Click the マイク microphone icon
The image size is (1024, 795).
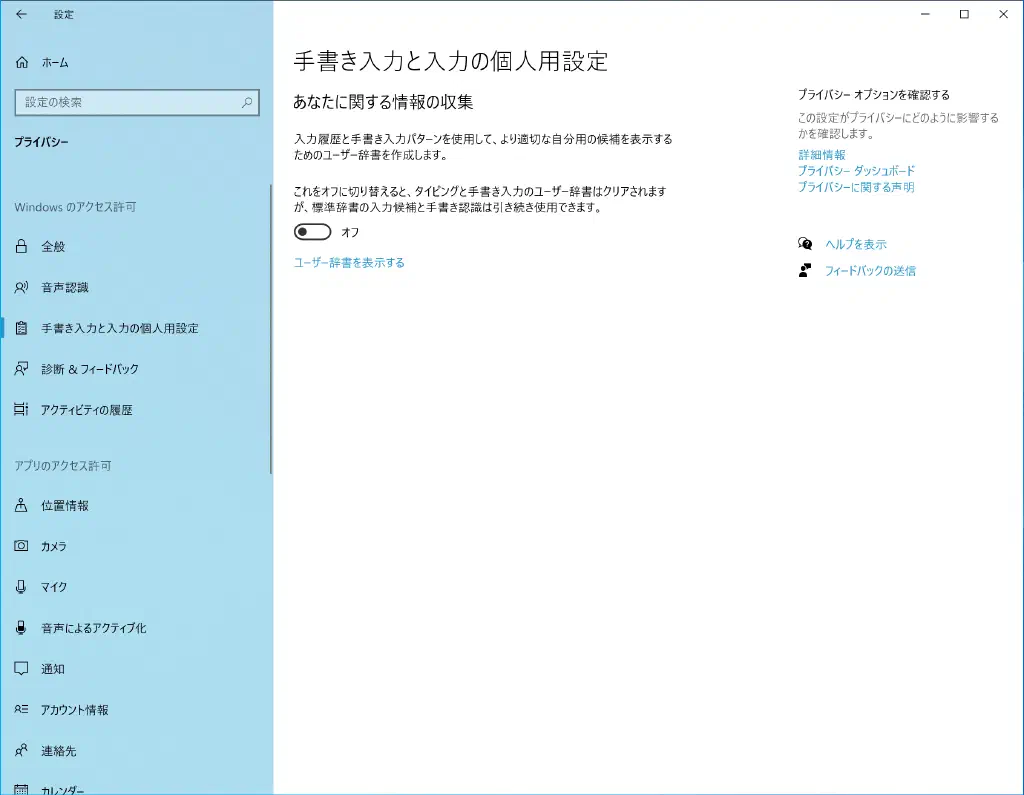[x=21, y=587]
